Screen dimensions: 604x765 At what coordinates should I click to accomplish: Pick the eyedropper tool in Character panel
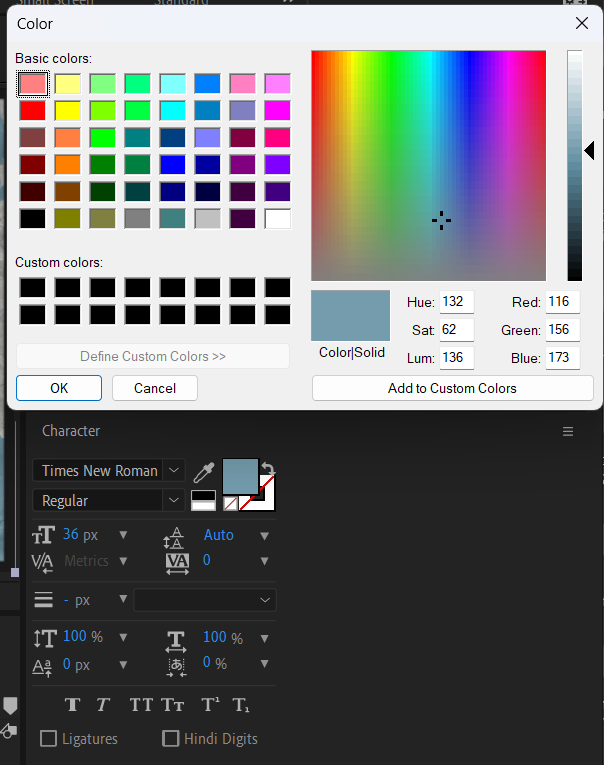coord(204,472)
